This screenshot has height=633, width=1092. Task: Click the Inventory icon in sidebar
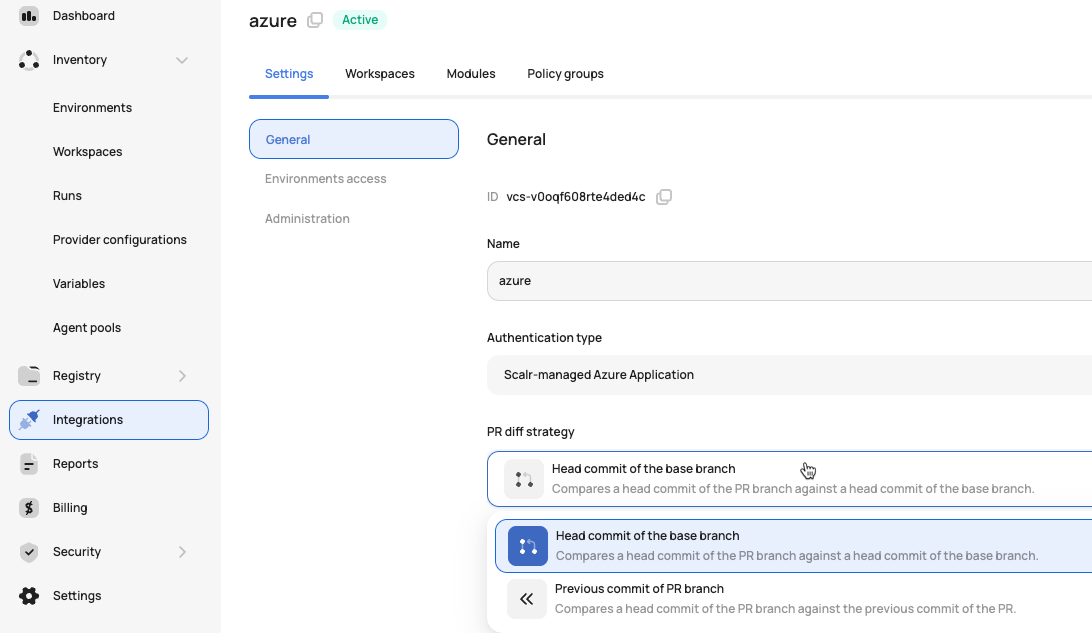point(29,60)
